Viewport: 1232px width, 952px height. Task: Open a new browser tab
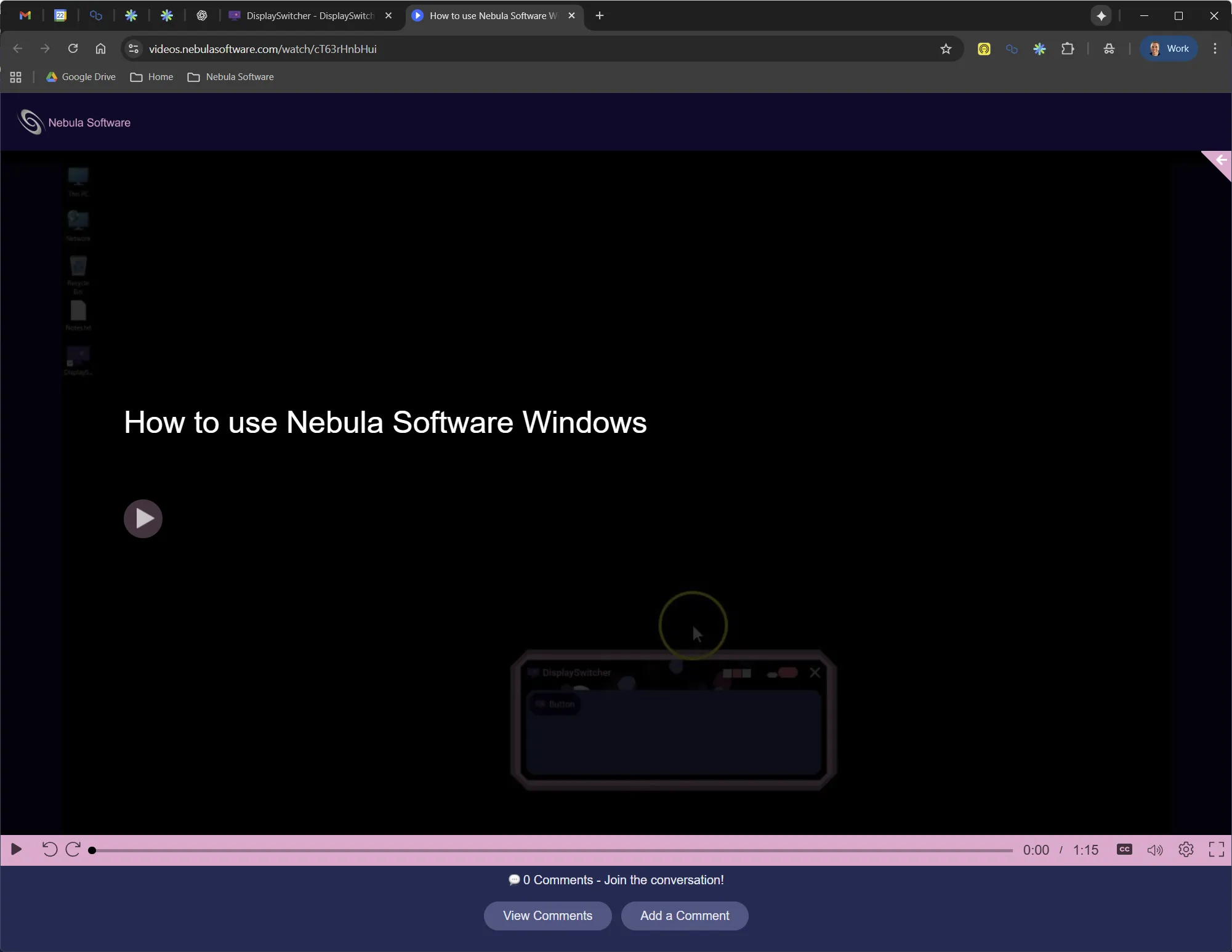[600, 16]
